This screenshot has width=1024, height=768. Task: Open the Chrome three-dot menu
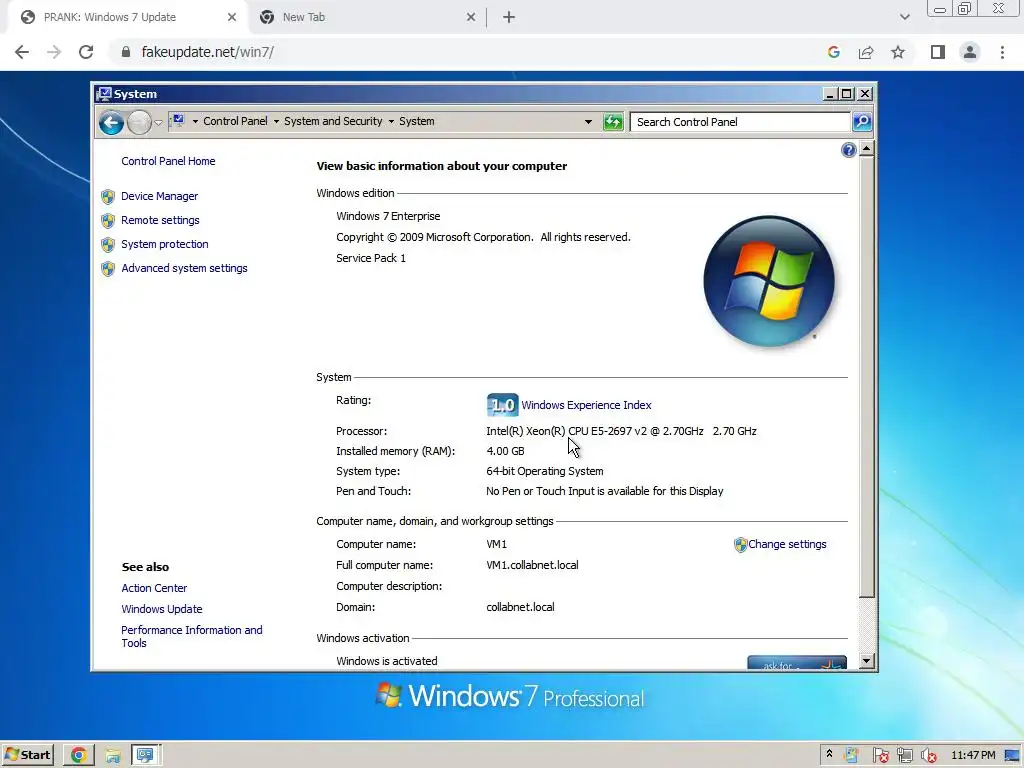[x=1002, y=52]
